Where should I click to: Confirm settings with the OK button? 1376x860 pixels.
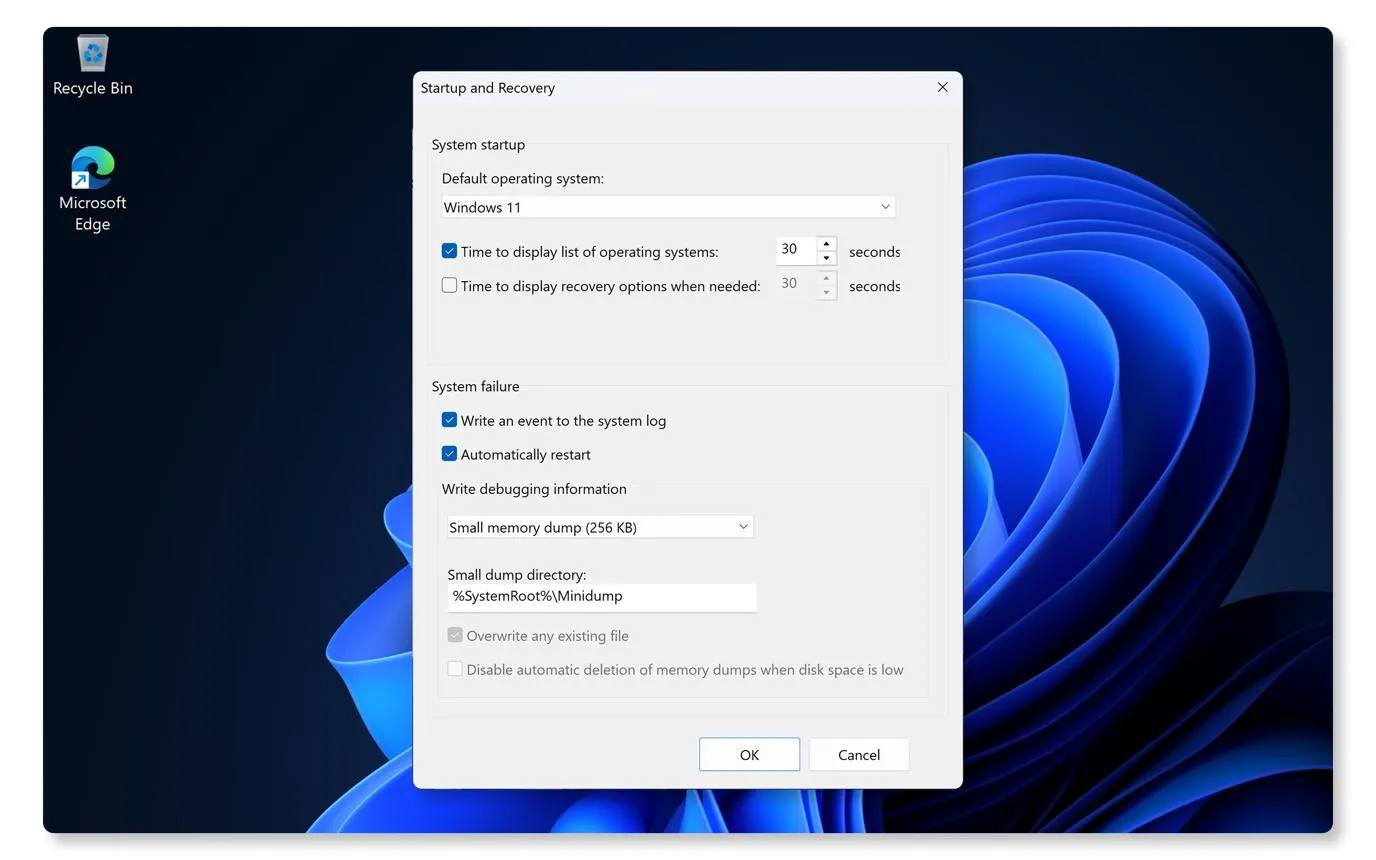(x=749, y=755)
